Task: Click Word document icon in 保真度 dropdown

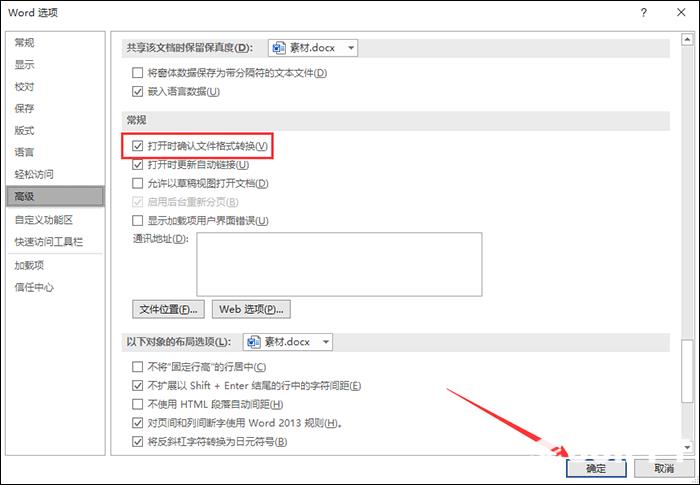Action: click(279, 48)
